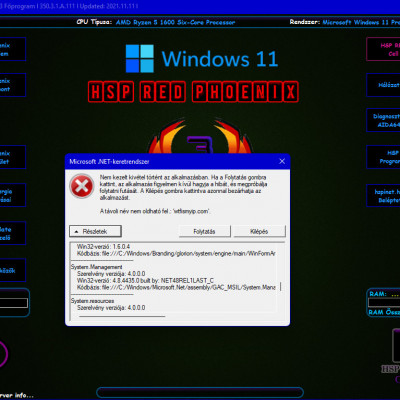Click the Kilépés button
Image resolution: width=400 pixels, height=400 pixels.
(x=259, y=231)
